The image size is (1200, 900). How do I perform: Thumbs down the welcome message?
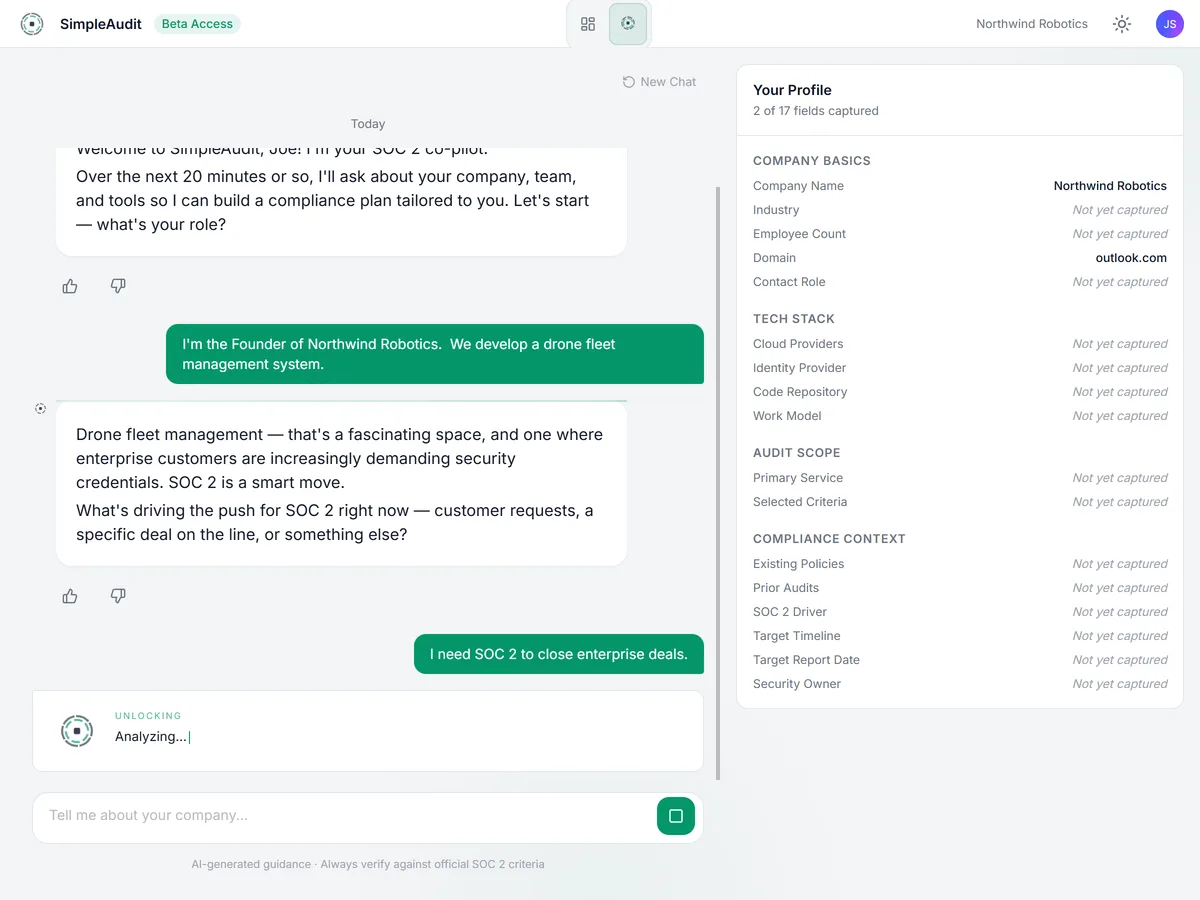coord(118,286)
